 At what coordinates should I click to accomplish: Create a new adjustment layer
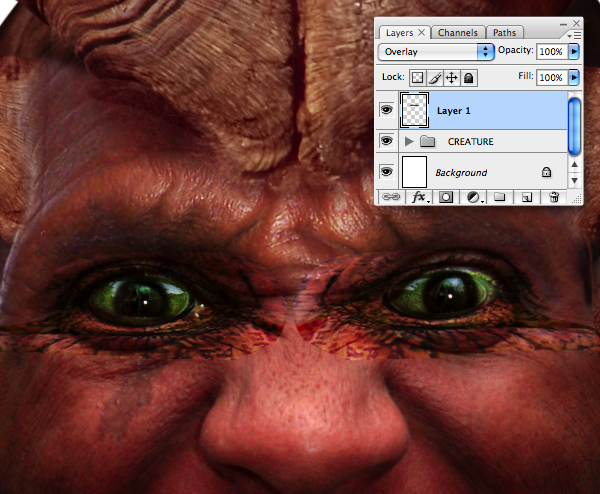474,197
